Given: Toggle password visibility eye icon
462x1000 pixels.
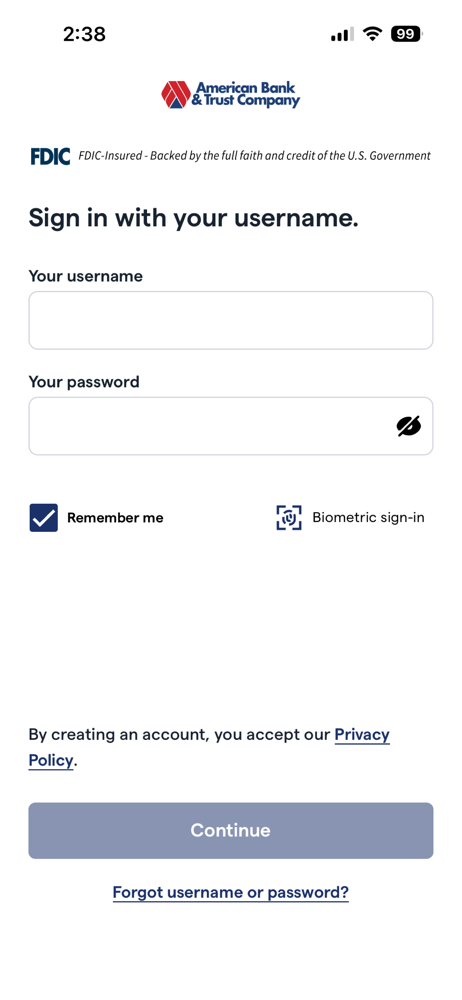Looking at the screenshot, I should point(409,426).
